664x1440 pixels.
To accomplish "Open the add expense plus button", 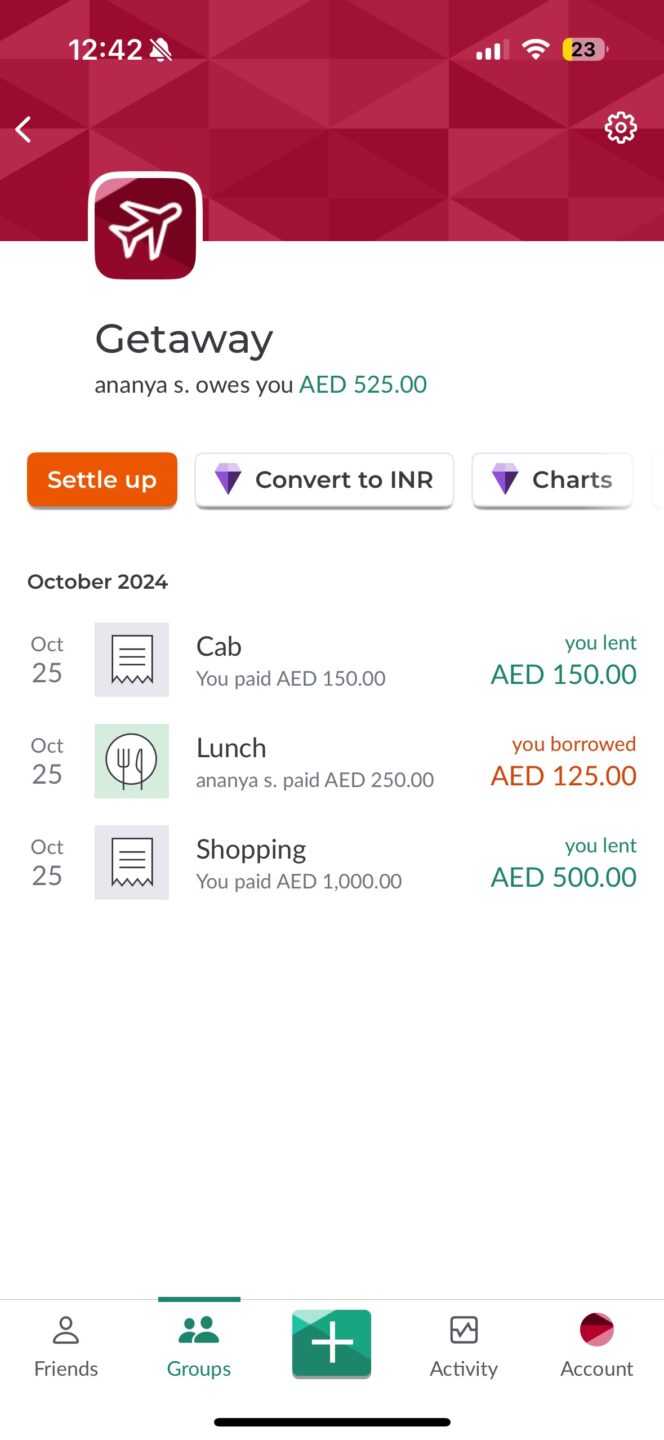I will coord(331,1344).
